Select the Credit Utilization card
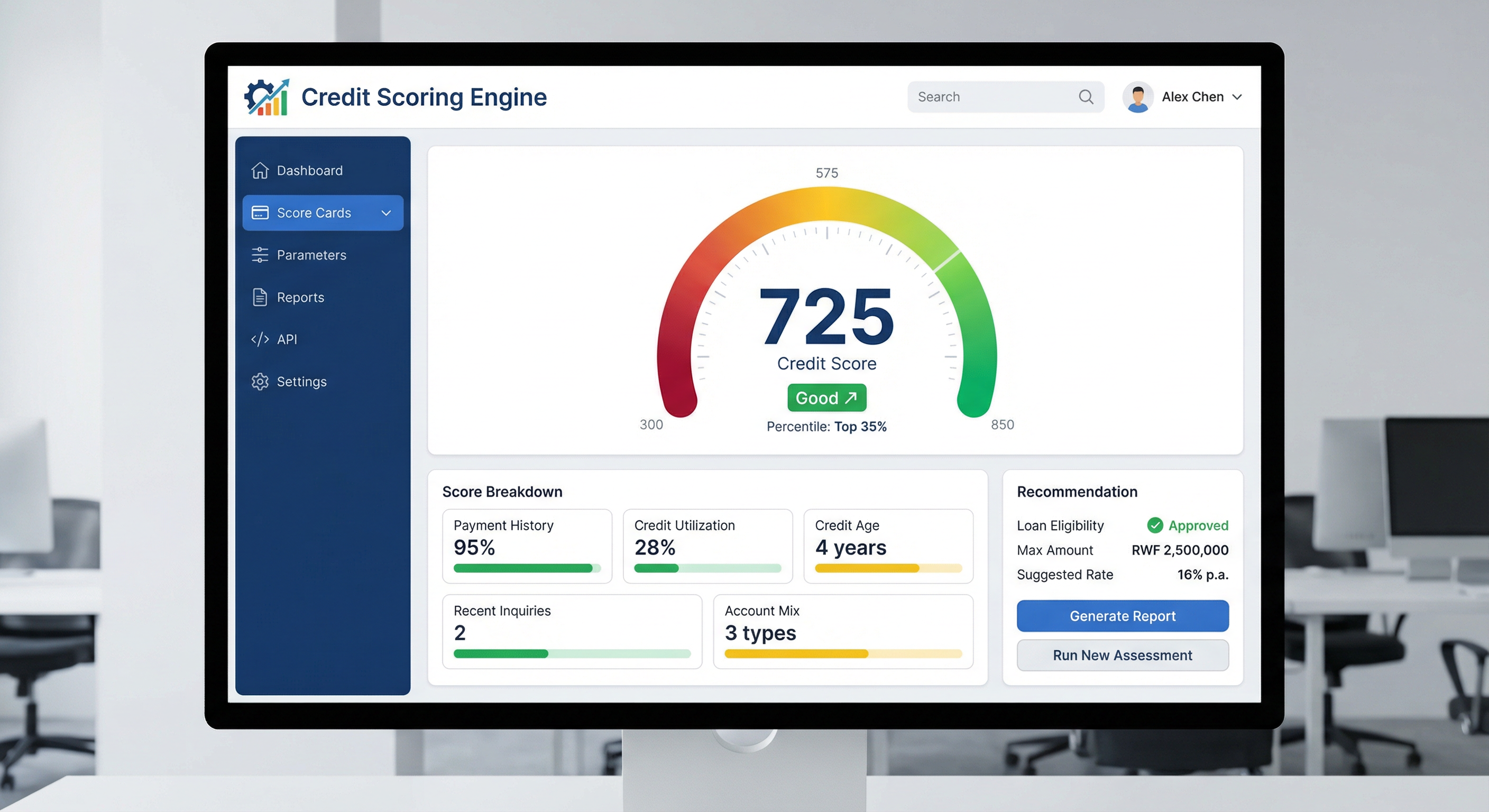Image resolution: width=1489 pixels, height=812 pixels. pos(707,546)
